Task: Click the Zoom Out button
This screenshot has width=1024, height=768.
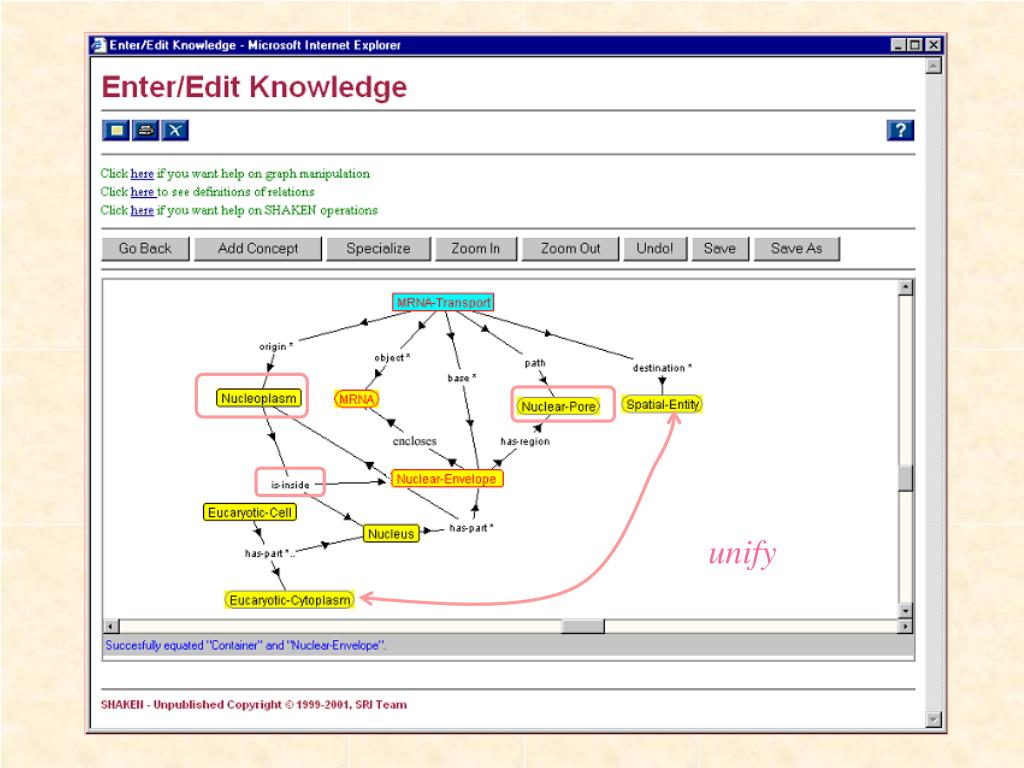Action: point(570,249)
